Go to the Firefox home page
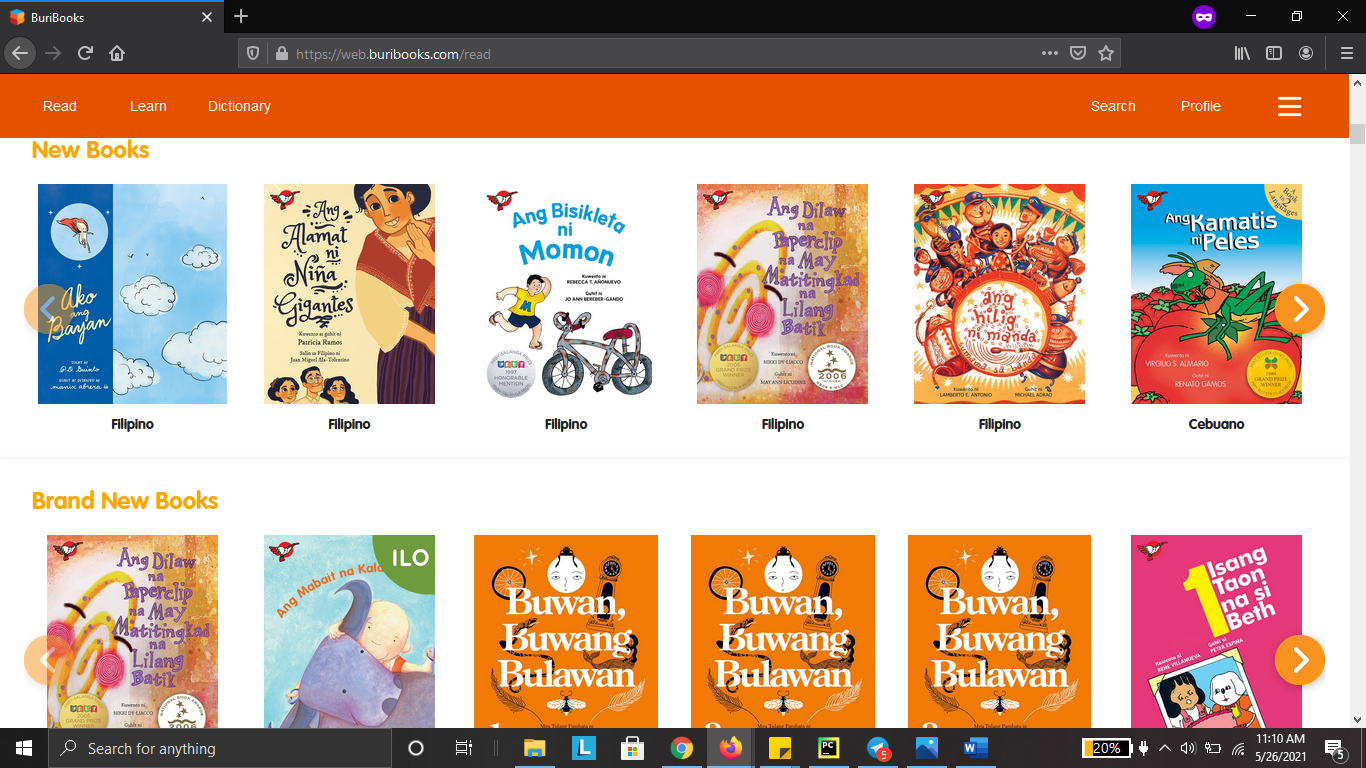The image size is (1366, 768). pyautogui.click(x=117, y=53)
